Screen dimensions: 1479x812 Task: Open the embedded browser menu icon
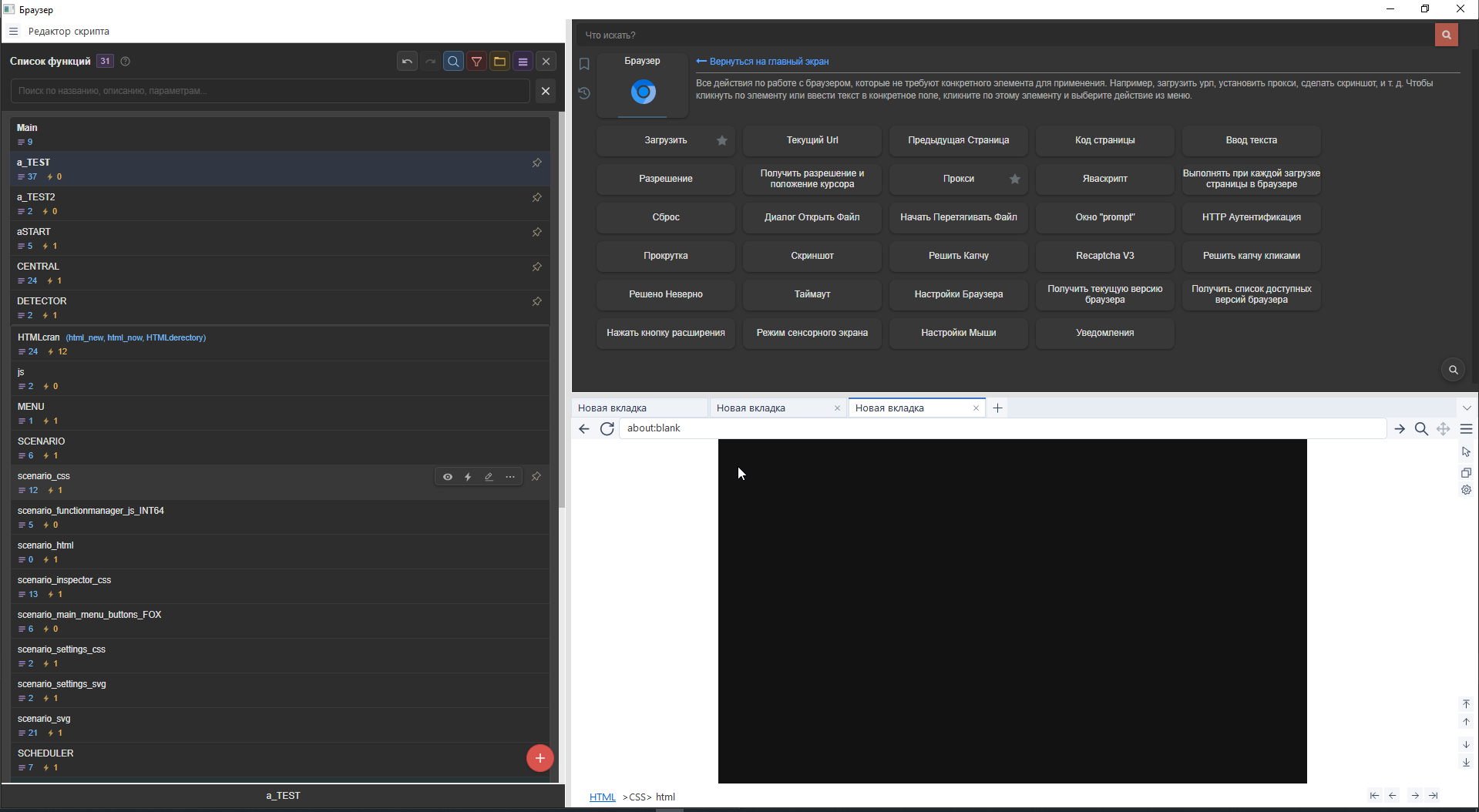click(x=1466, y=429)
